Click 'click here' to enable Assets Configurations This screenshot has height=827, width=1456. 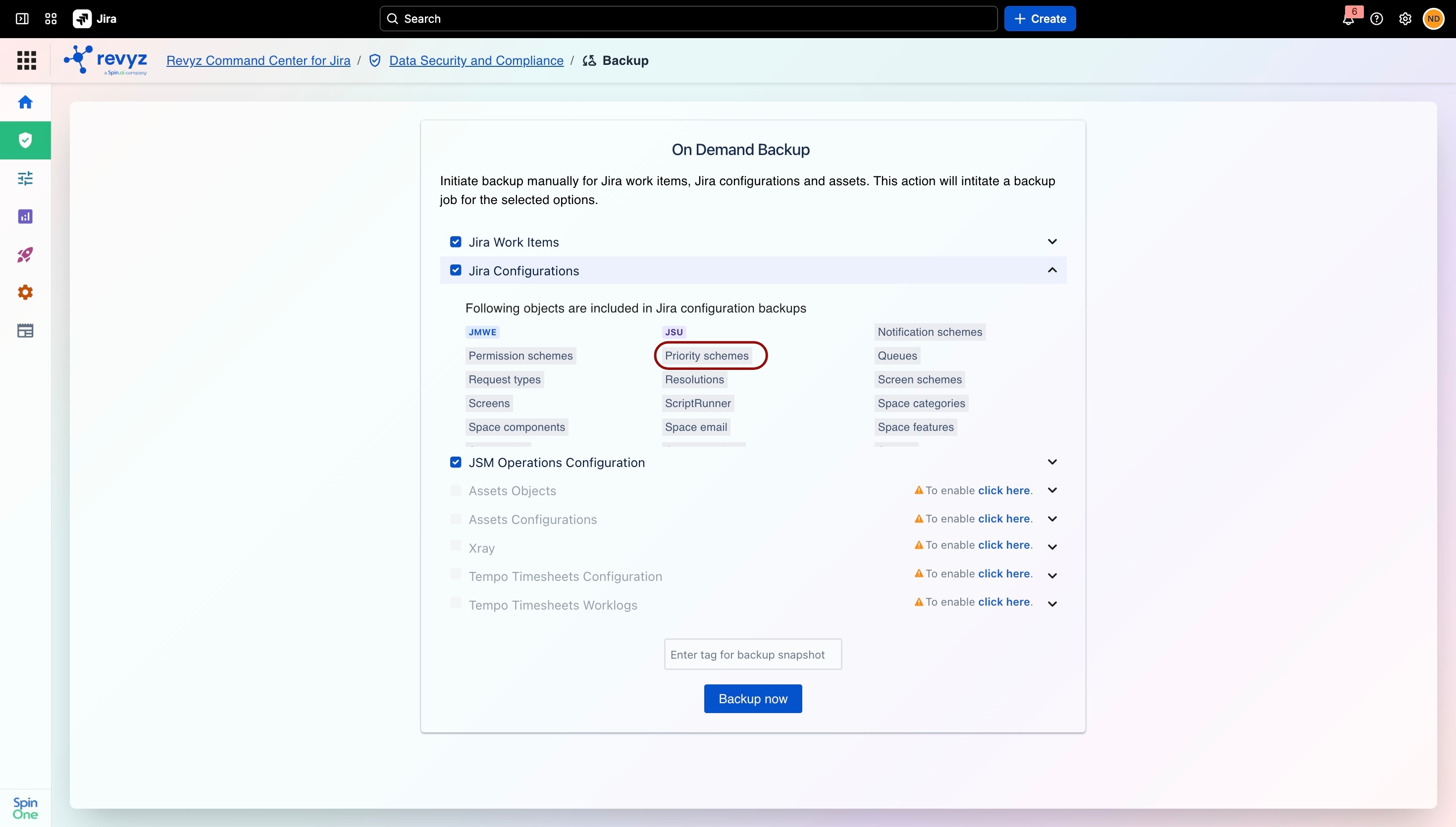[1004, 518]
